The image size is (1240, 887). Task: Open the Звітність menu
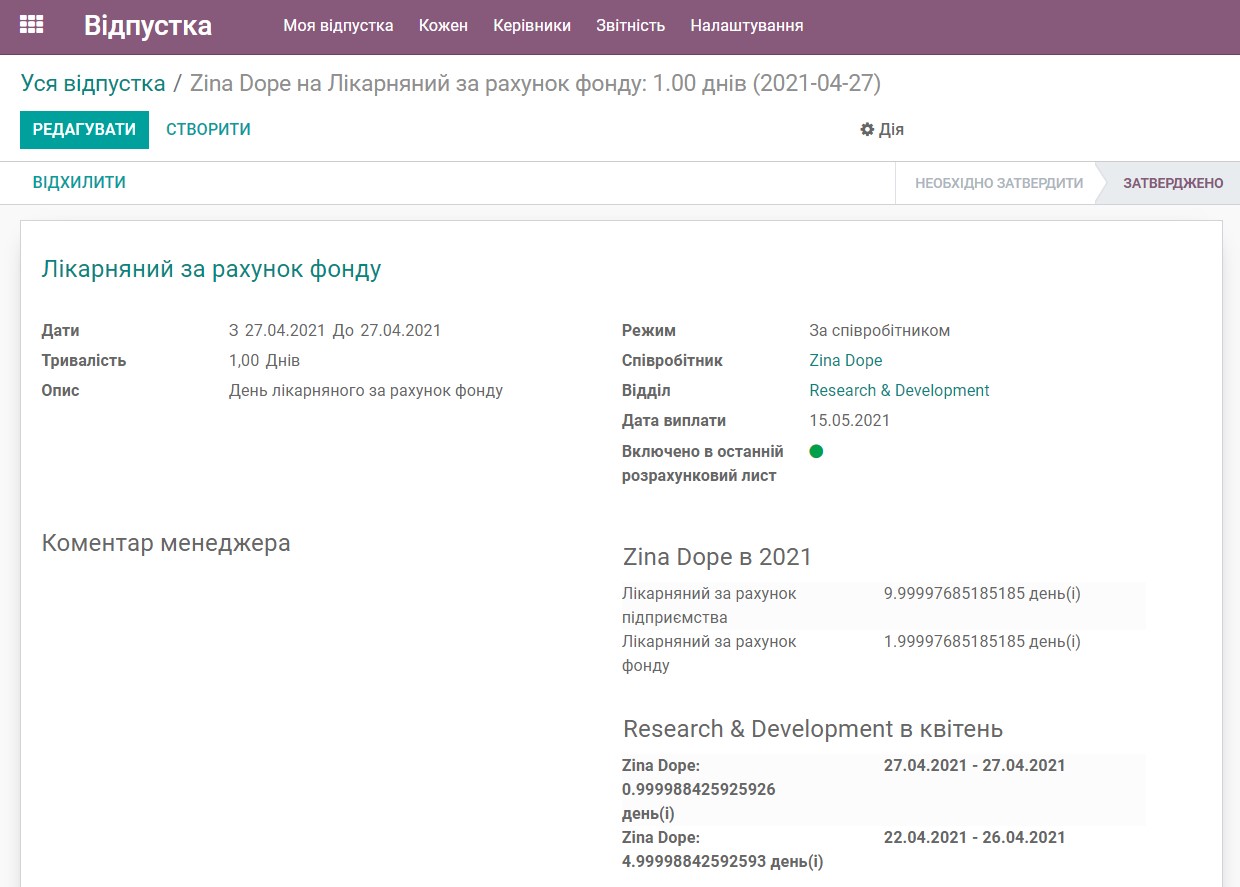(630, 26)
